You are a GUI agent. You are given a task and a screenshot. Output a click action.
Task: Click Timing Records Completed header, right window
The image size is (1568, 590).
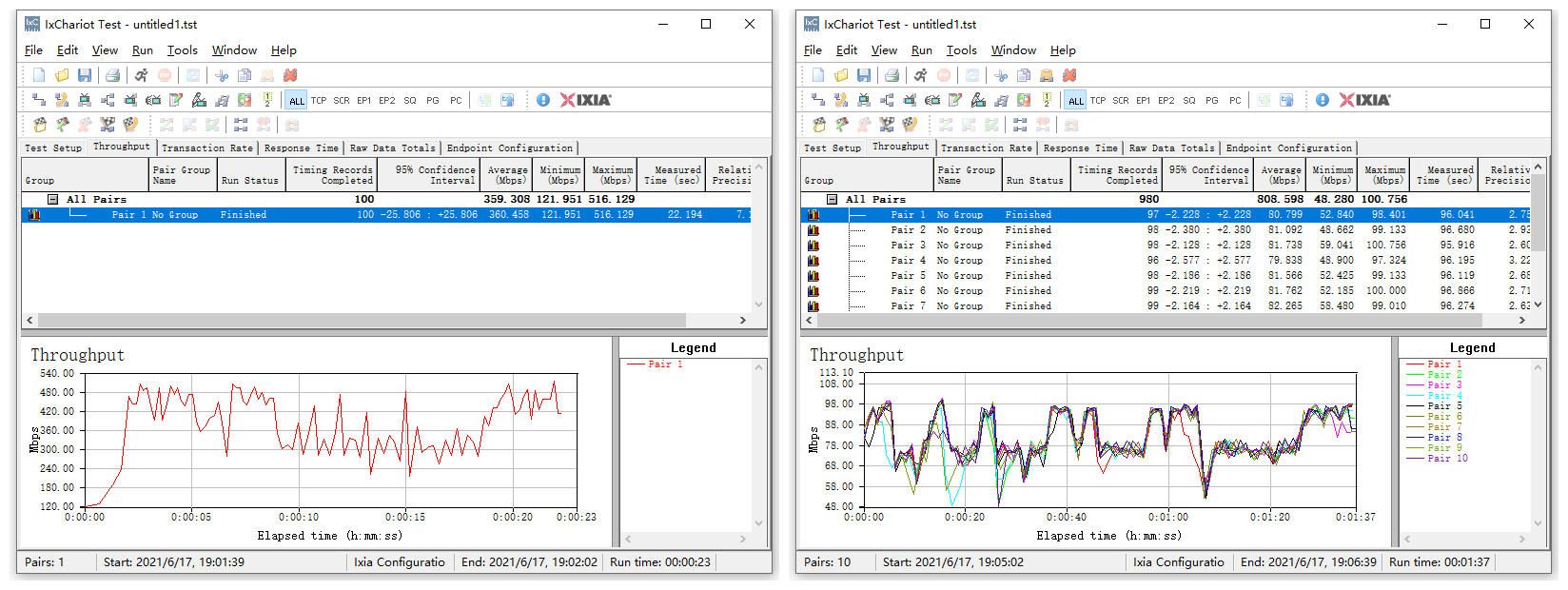pos(1115,175)
